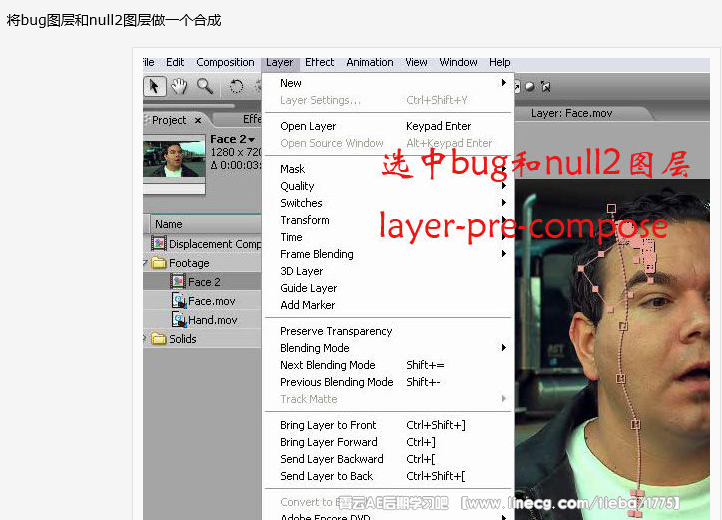Select the arrow Selection tool
This screenshot has height=520, width=722.
point(155,87)
